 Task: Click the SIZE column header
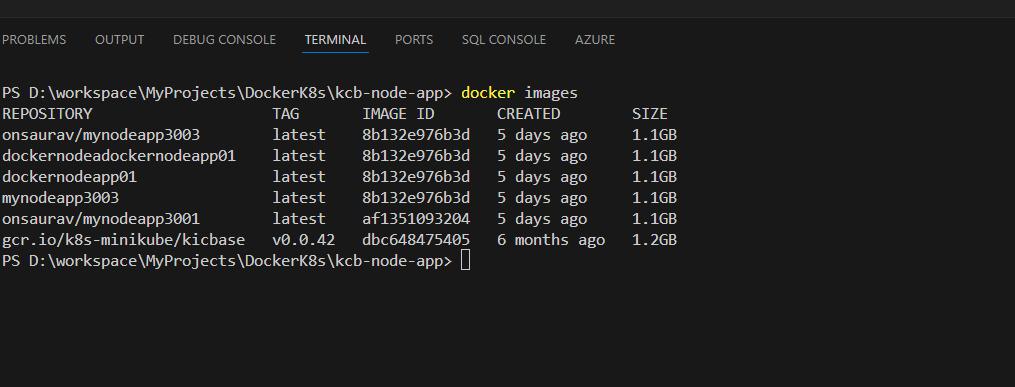[x=649, y=114]
